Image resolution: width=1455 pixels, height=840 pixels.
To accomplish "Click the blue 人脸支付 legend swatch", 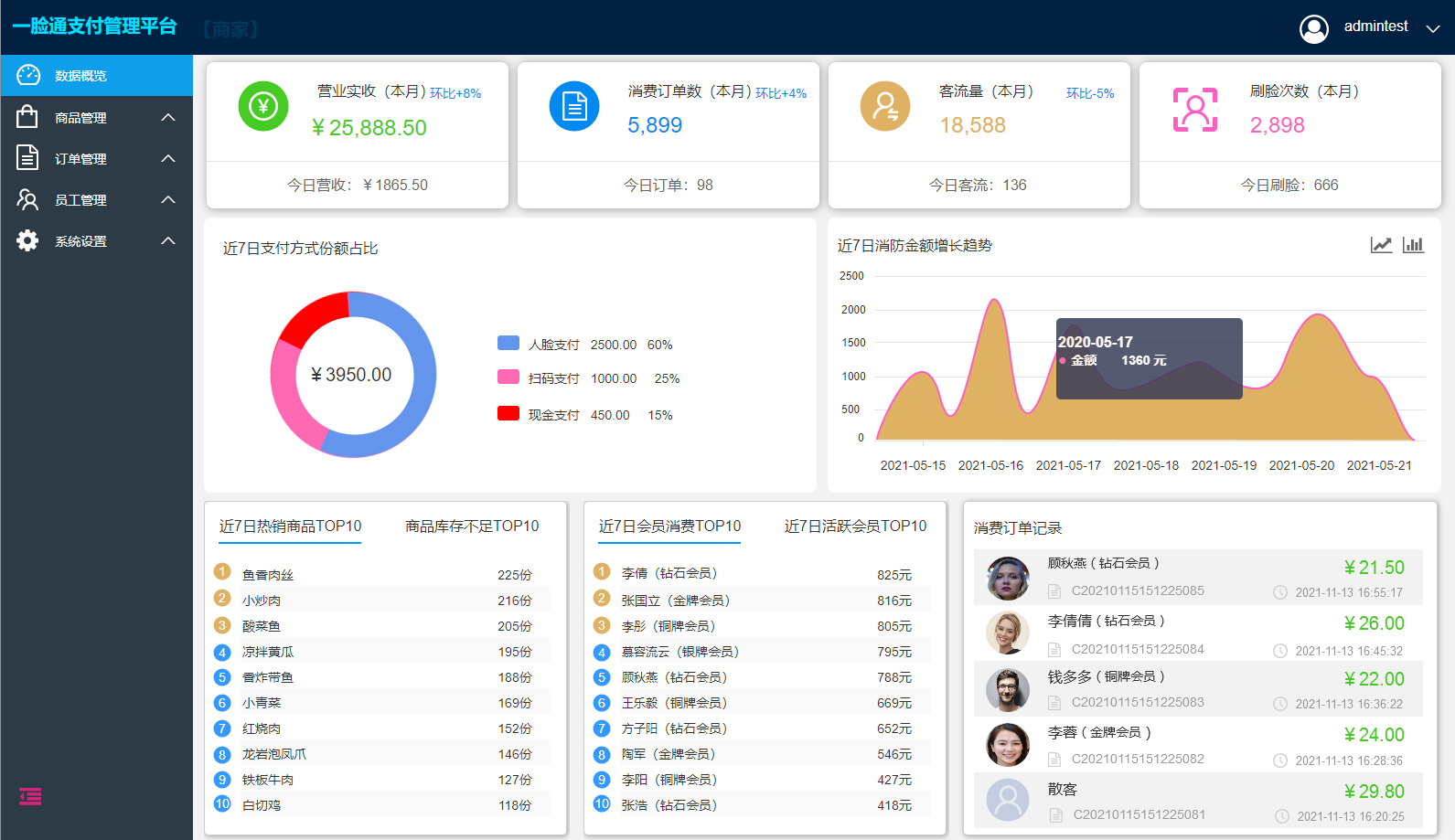I will [508, 343].
